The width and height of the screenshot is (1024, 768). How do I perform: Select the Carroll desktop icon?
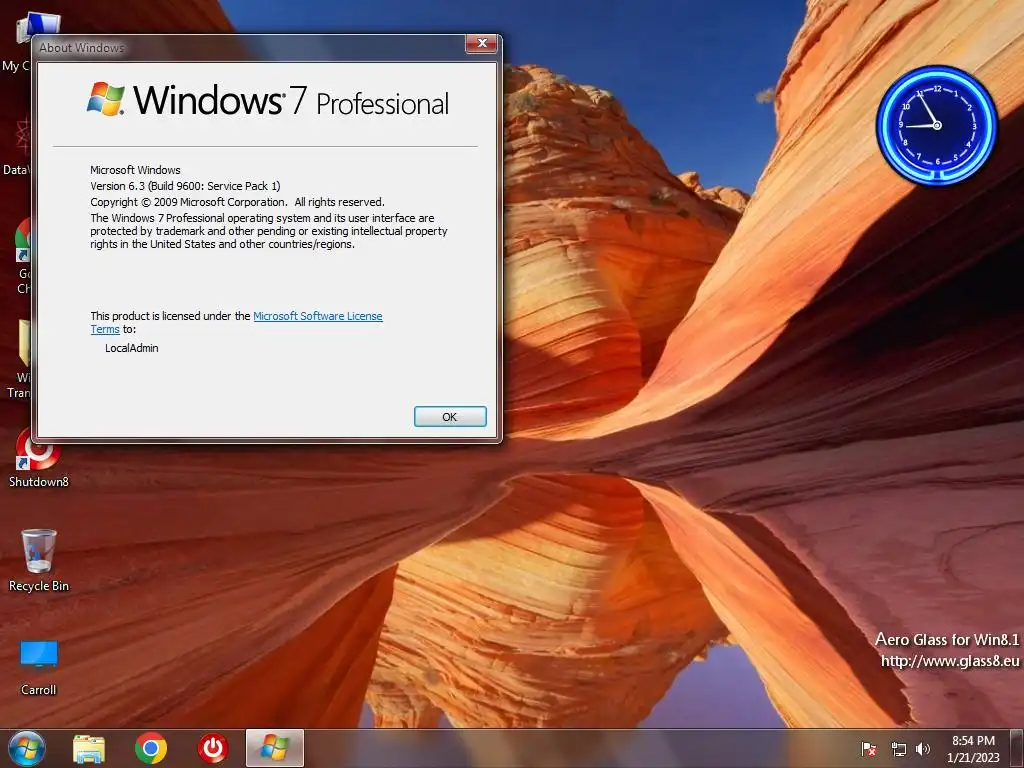39,667
